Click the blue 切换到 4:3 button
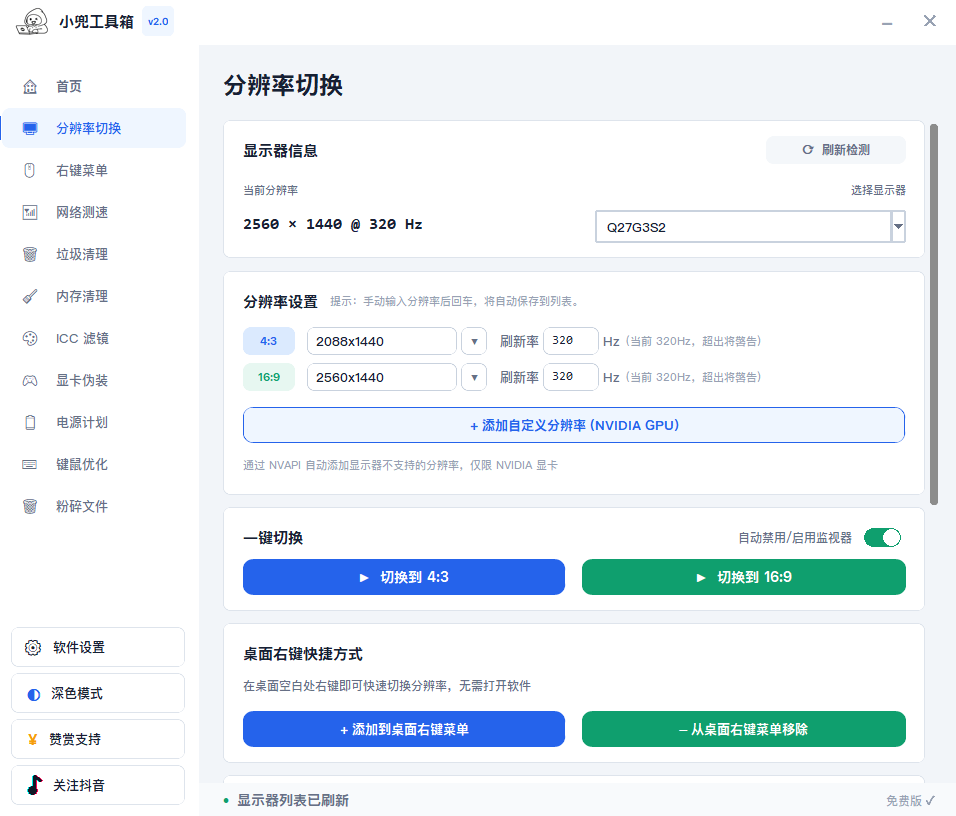956x816 pixels. pos(404,577)
